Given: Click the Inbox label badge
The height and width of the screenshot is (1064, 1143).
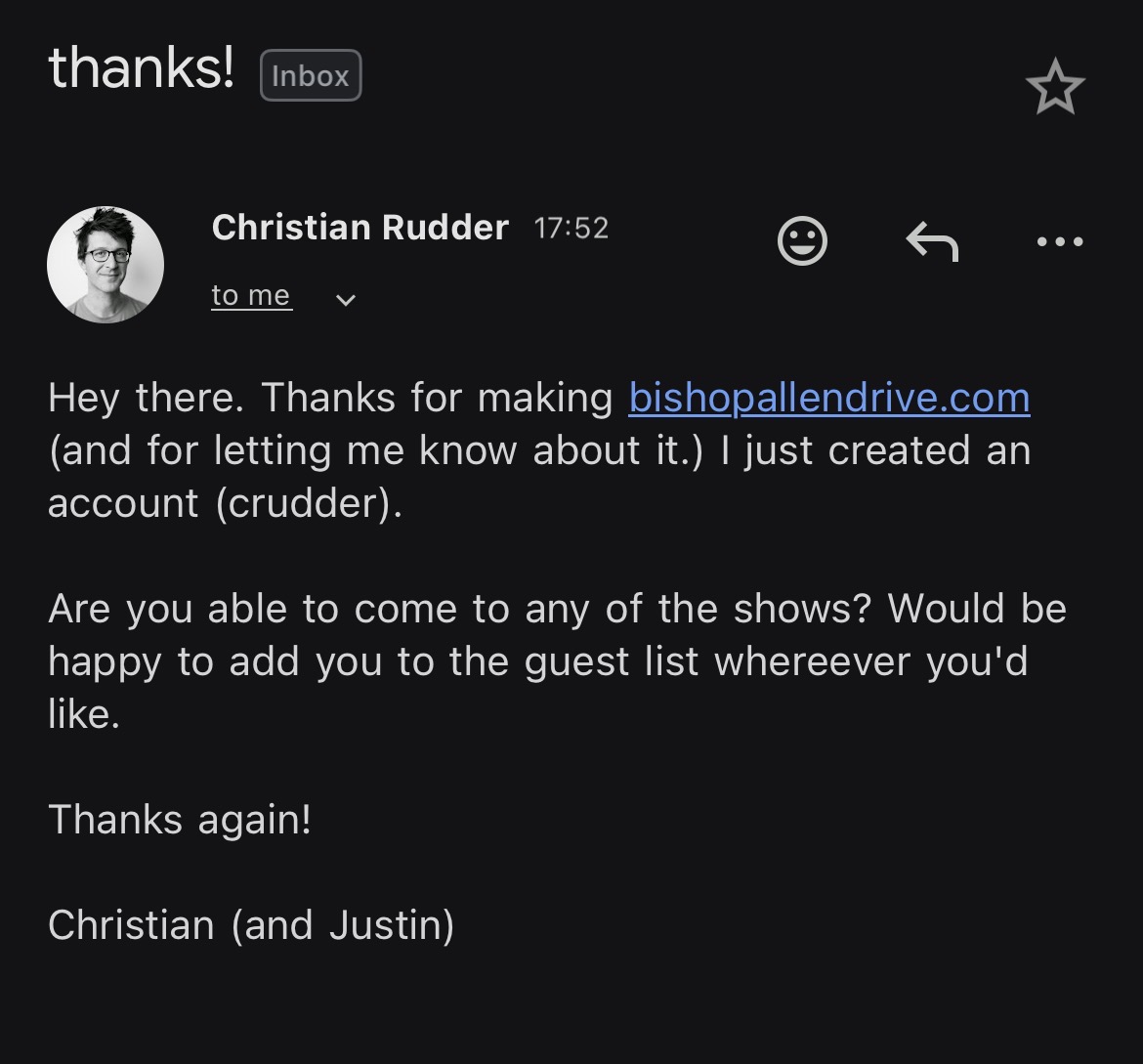Looking at the screenshot, I should tap(311, 76).
